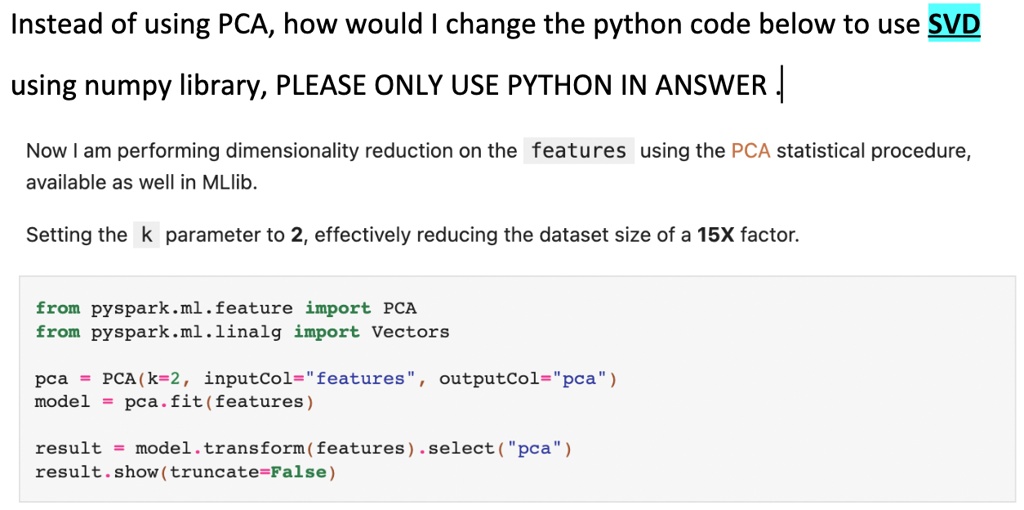Click the 'import Vectors' code line
This screenshot has width=1024, height=510.
[x=243, y=332]
